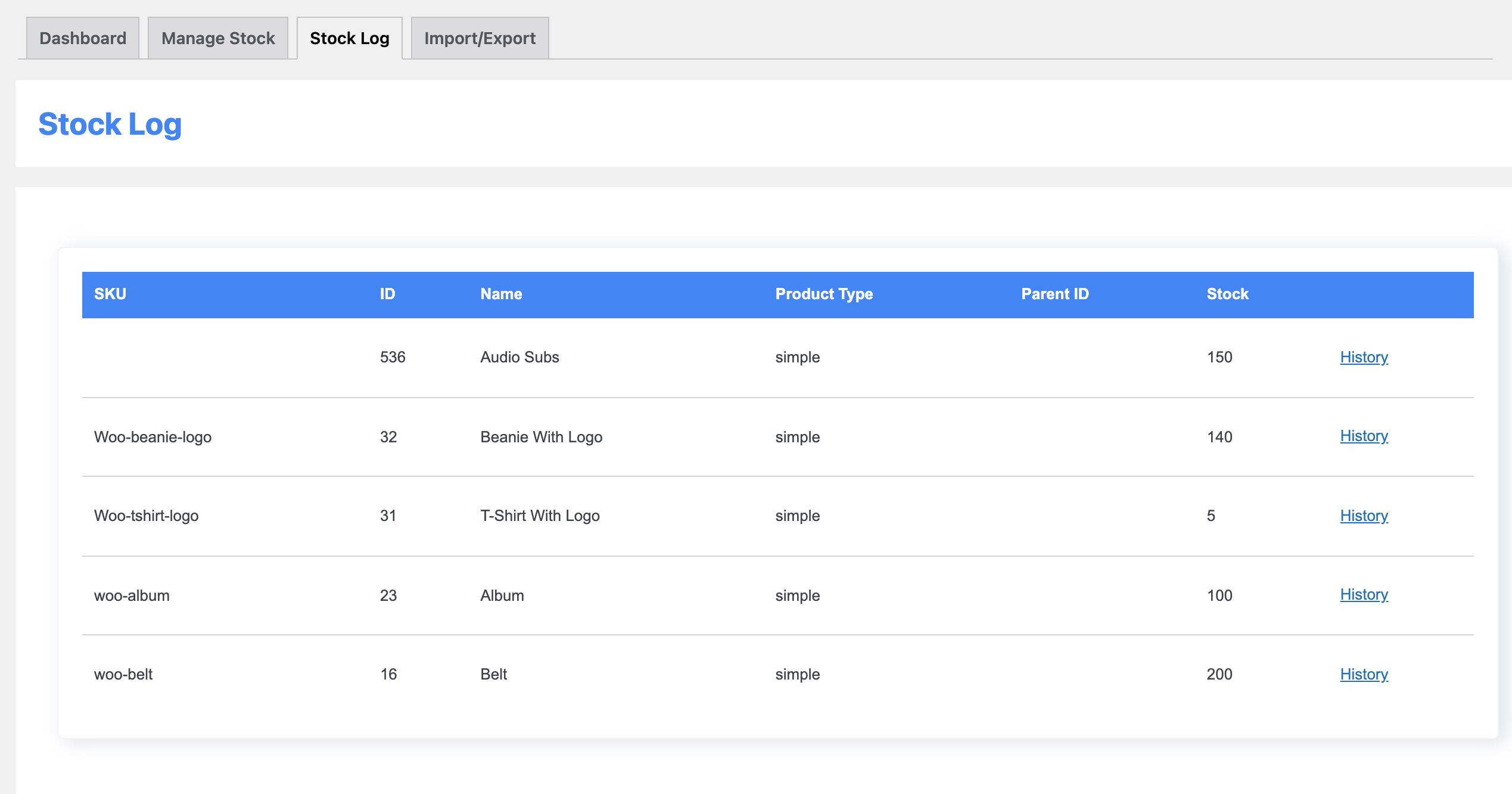This screenshot has height=794, width=1512.
Task: Click the Parent ID column header
Action: coord(1054,294)
